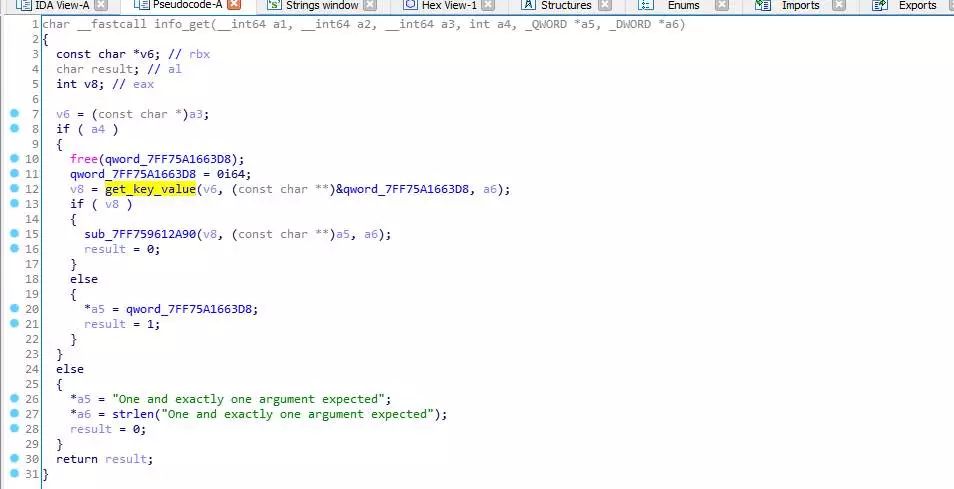
Task: Toggle breakpoint dot on line 7
Action: 15,113
